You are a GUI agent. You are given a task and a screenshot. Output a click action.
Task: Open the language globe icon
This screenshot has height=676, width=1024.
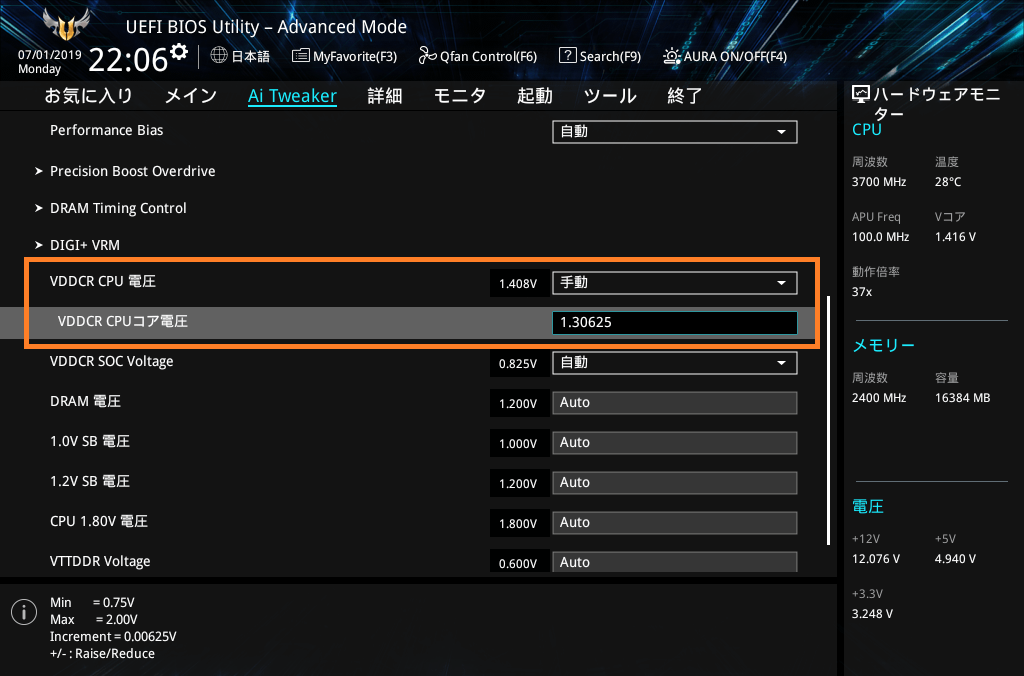coord(219,56)
